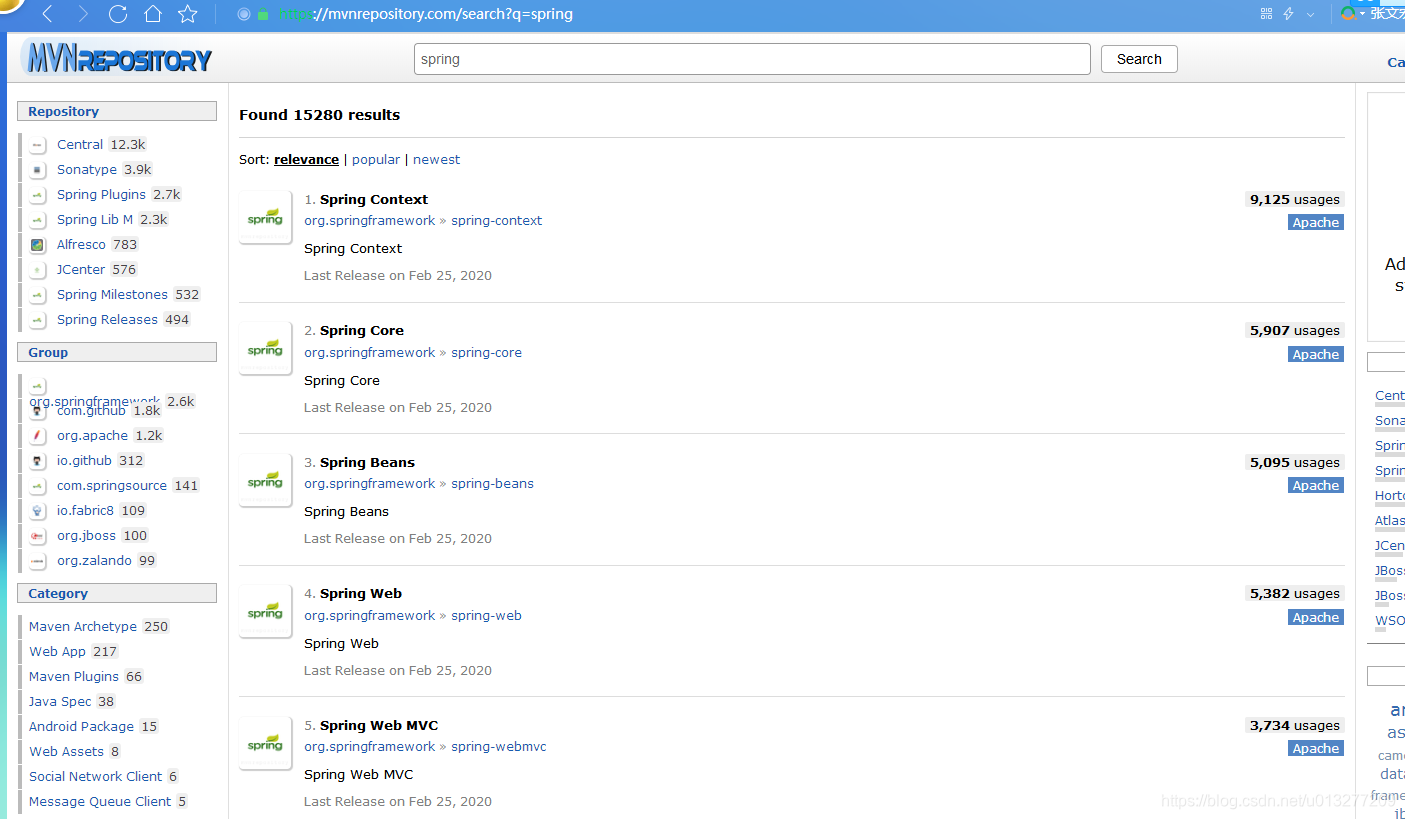
Task: Click the org.zalando group icon
Action: click(37, 561)
